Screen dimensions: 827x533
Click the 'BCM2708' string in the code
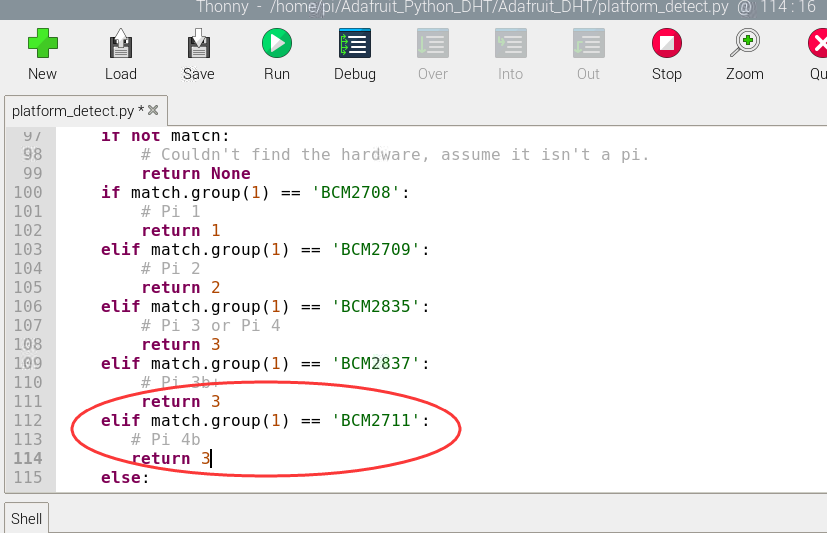[356, 192]
